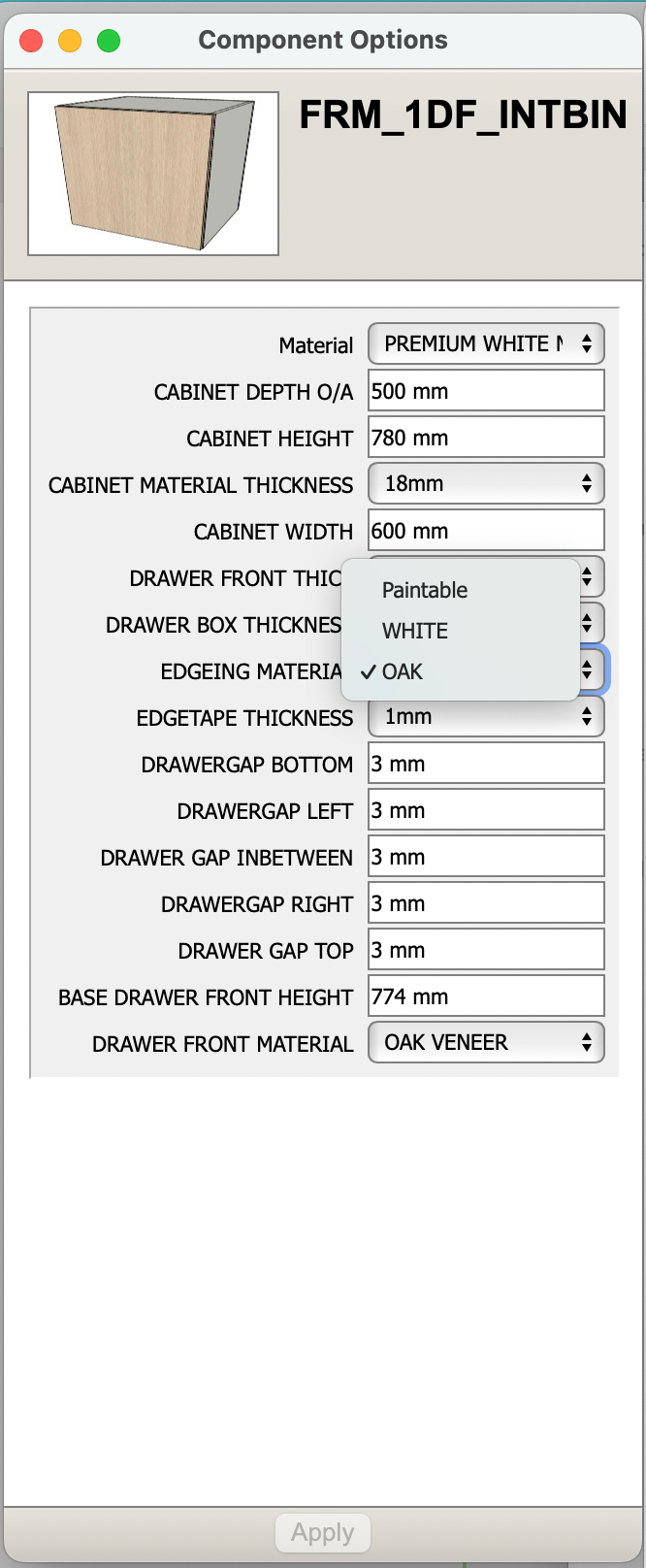Viewport: 646px width, 1568px height.
Task: Open the Edgetape Thickness dropdown
Action: tap(486, 717)
